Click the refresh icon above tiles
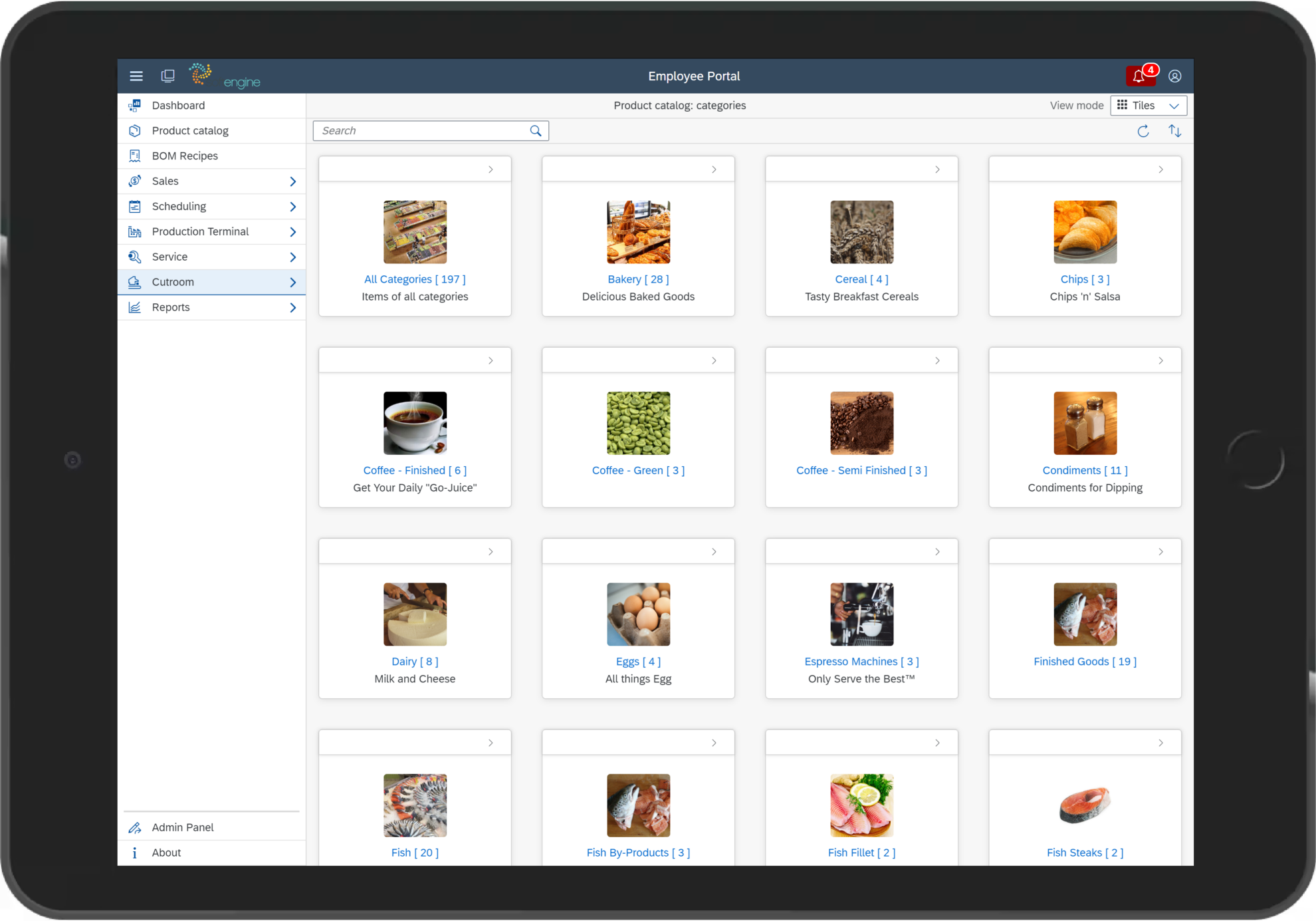 [x=1143, y=131]
